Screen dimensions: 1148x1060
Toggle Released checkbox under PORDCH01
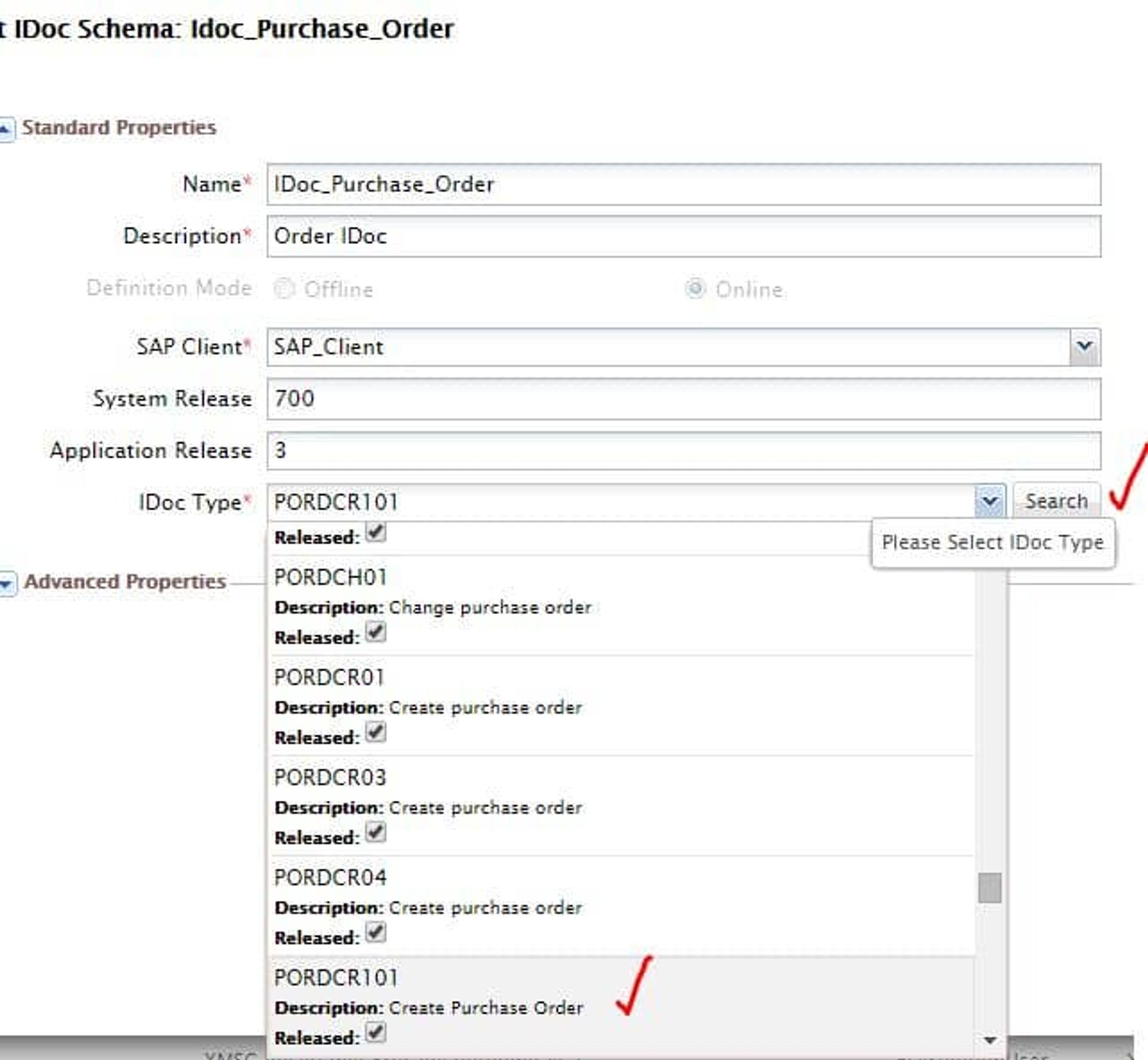[x=376, y=633]
